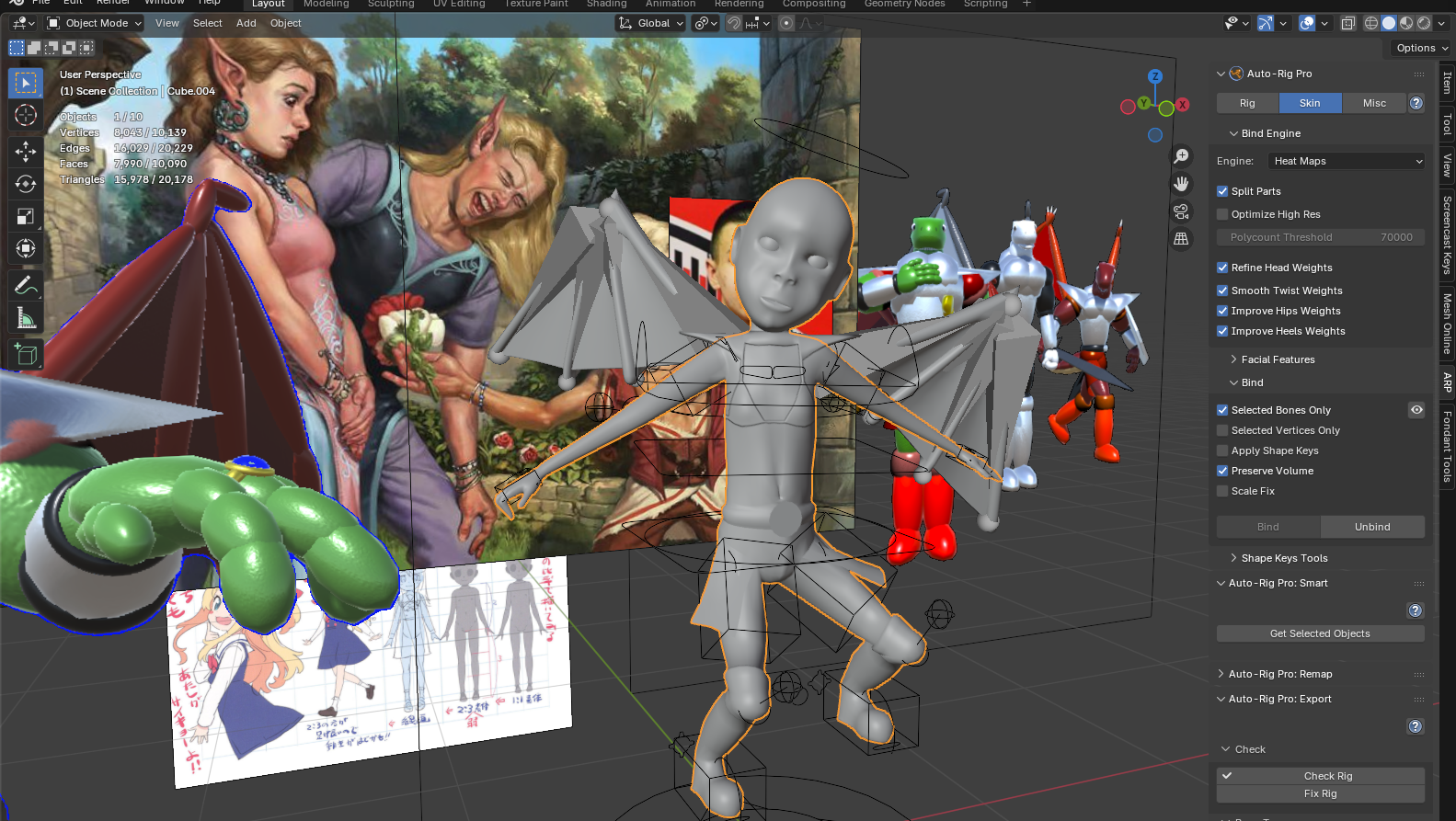Image resolution: width=1456 pixels, height=821 pixels.
Task: Click the red X axis gizmo ball
Action: pos(1183,105)
